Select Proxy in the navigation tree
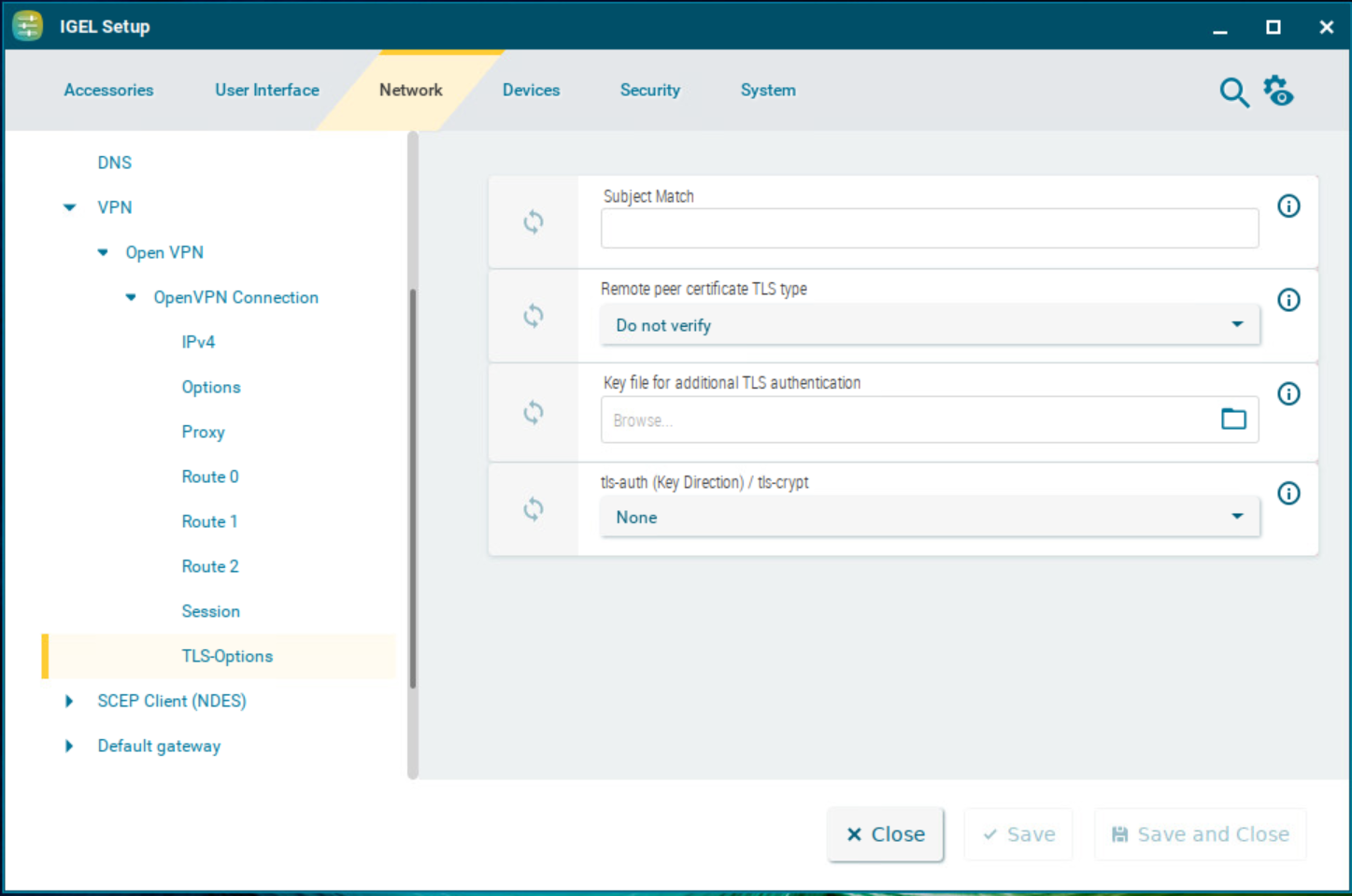1352x896 pixels. 203,433
